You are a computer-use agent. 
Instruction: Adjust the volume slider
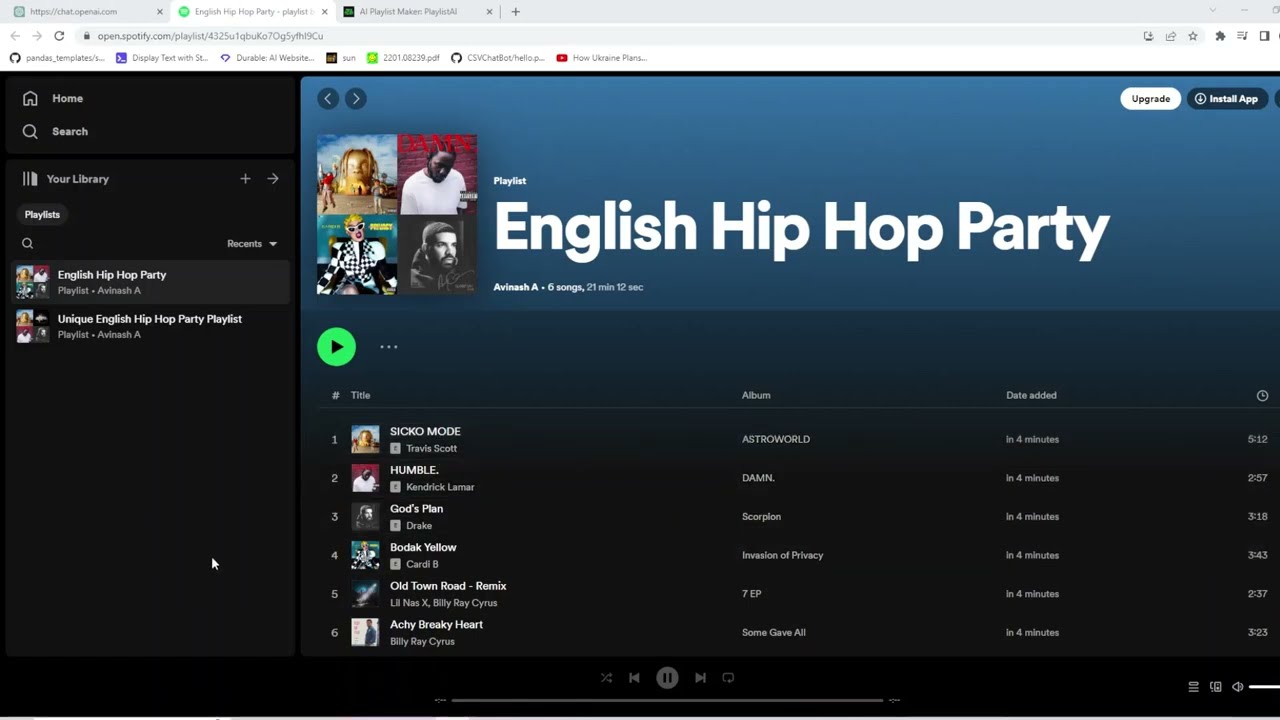(1265, 687)
